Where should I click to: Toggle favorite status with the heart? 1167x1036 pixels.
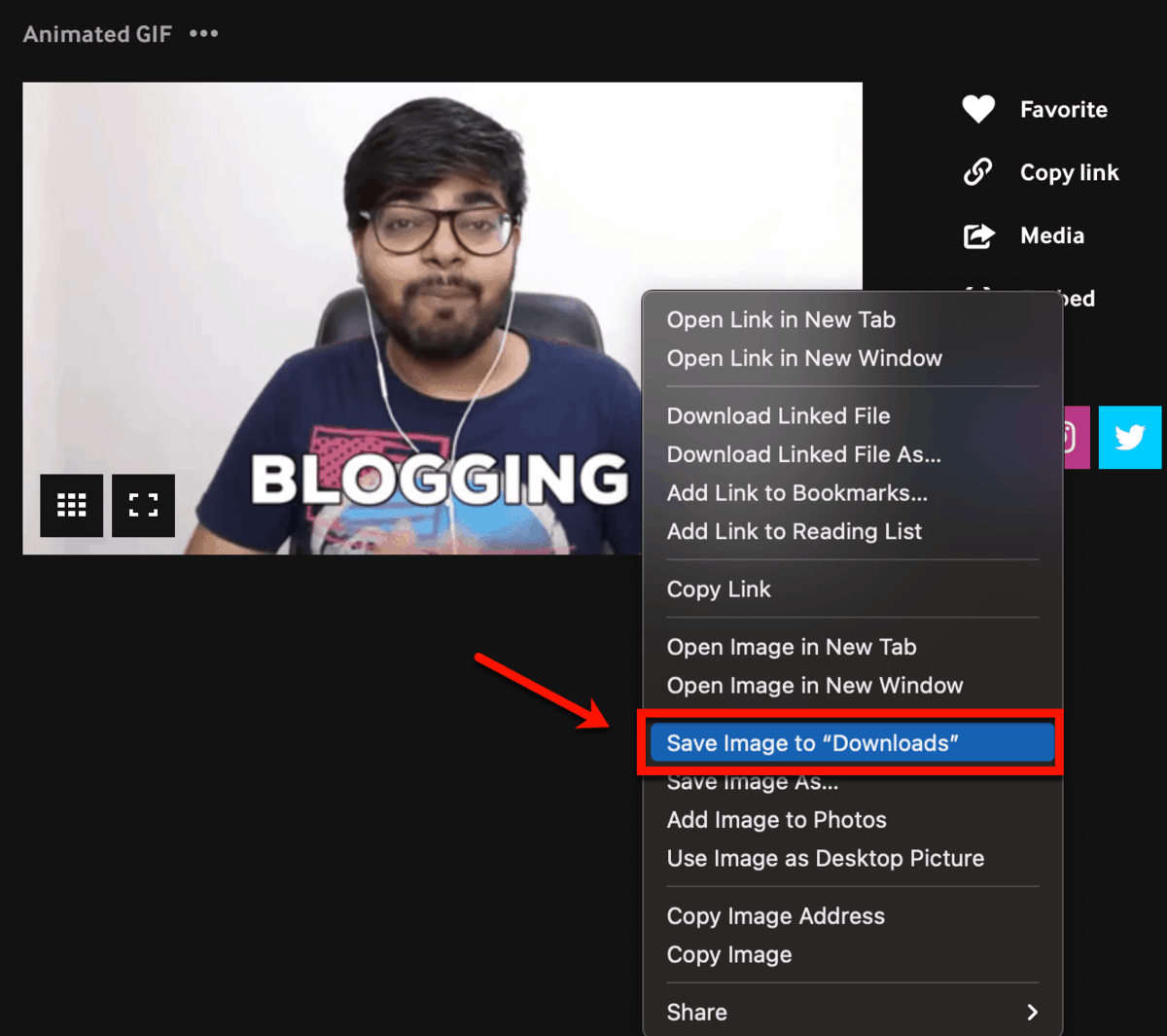(x=978, y=109)
